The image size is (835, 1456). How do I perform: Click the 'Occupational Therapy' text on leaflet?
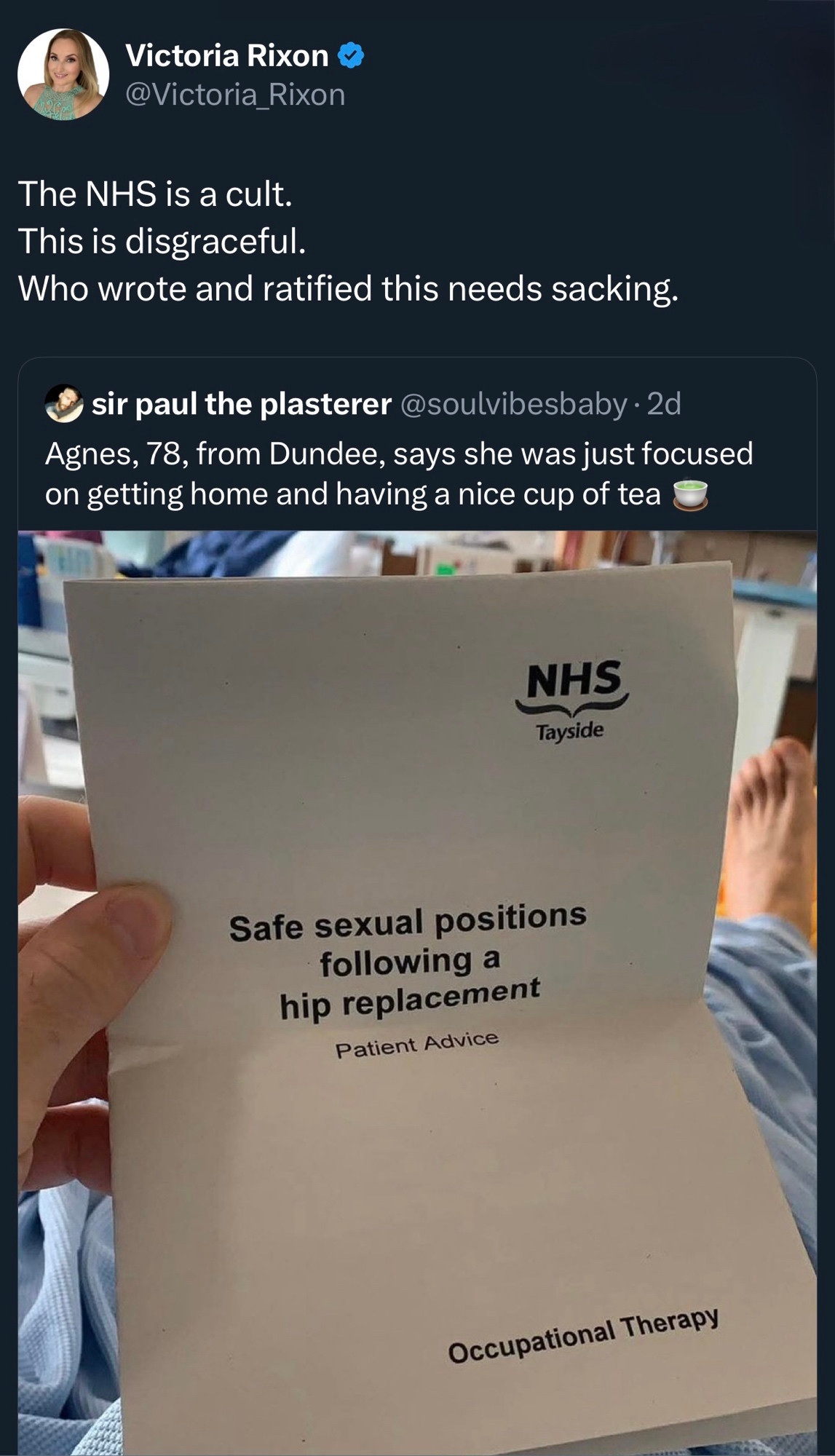pyautogui.click(x=584, y=1335)
